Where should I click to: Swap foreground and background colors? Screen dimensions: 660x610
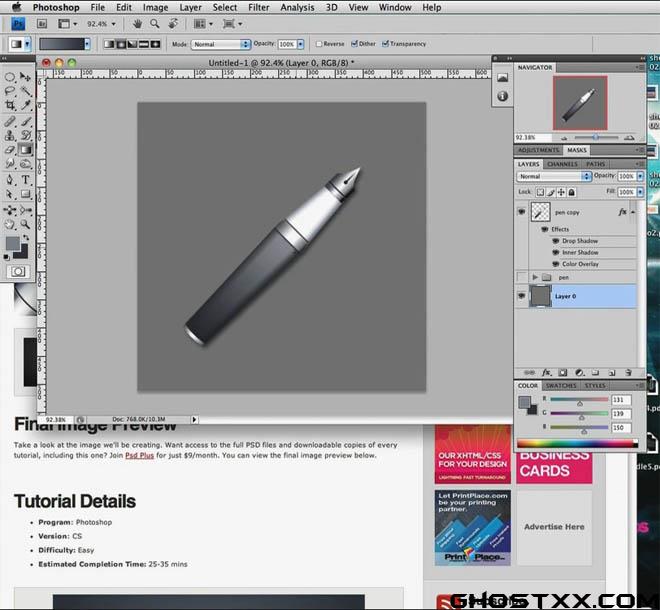tap(27, 238)
